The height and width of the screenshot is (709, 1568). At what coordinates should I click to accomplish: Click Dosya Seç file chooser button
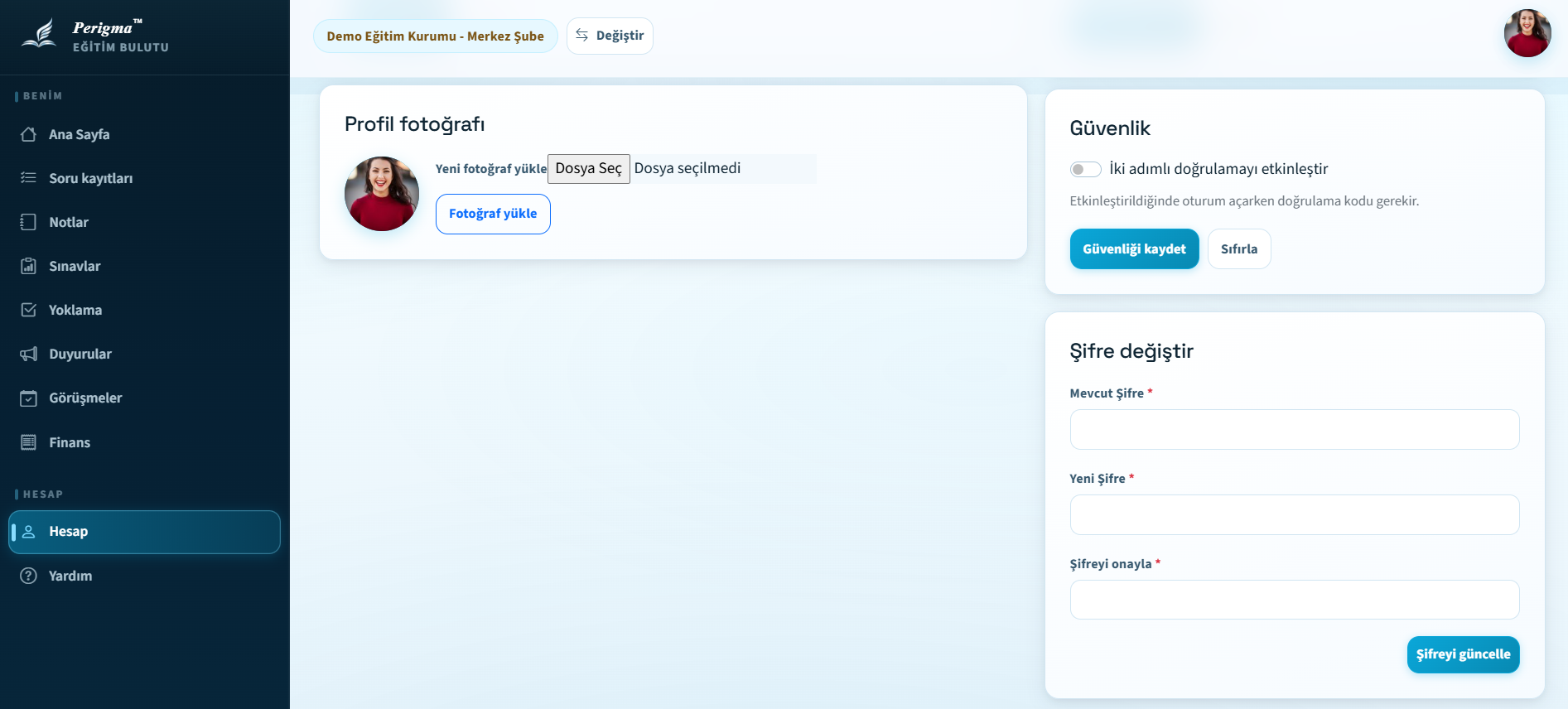point(588,169)
